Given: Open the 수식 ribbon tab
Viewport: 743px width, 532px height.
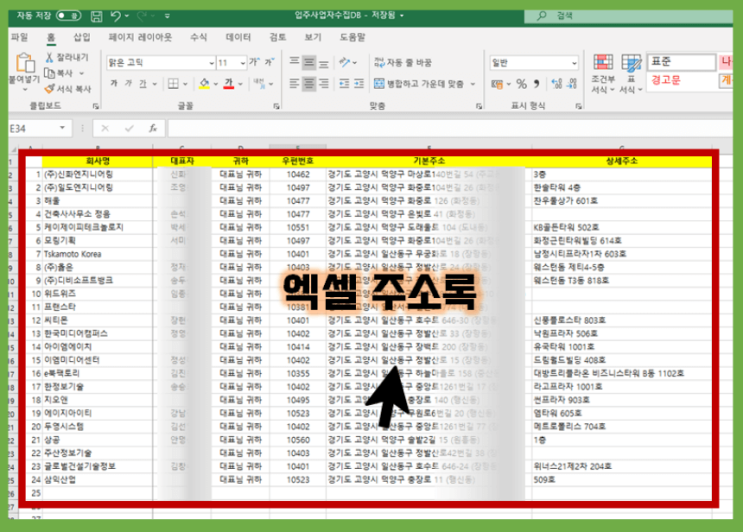Looking at the screenshot, I should point(198,37).
